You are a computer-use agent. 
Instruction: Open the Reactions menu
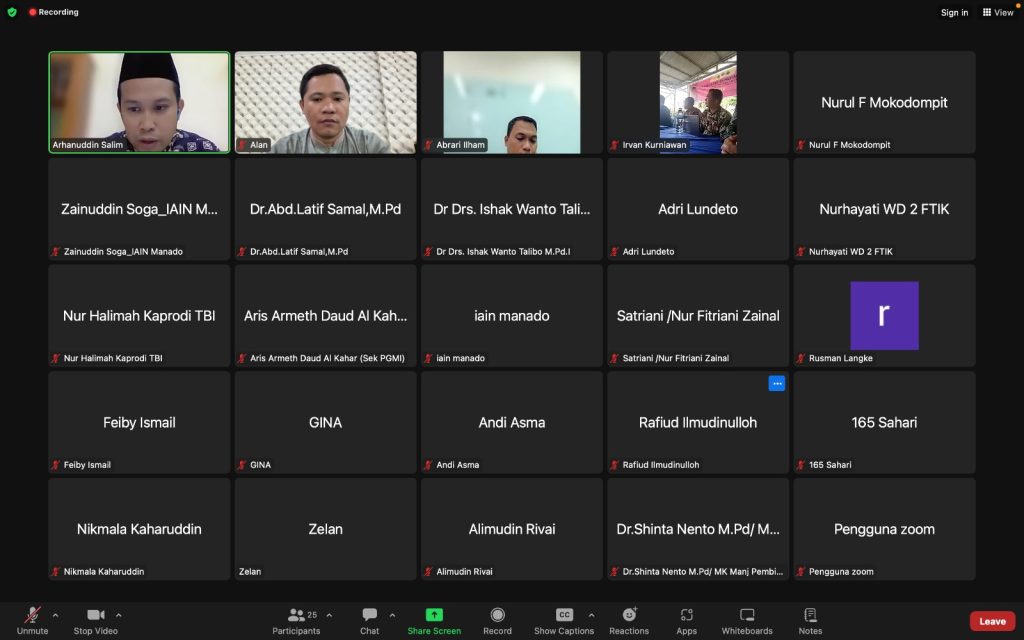point(629,615)
